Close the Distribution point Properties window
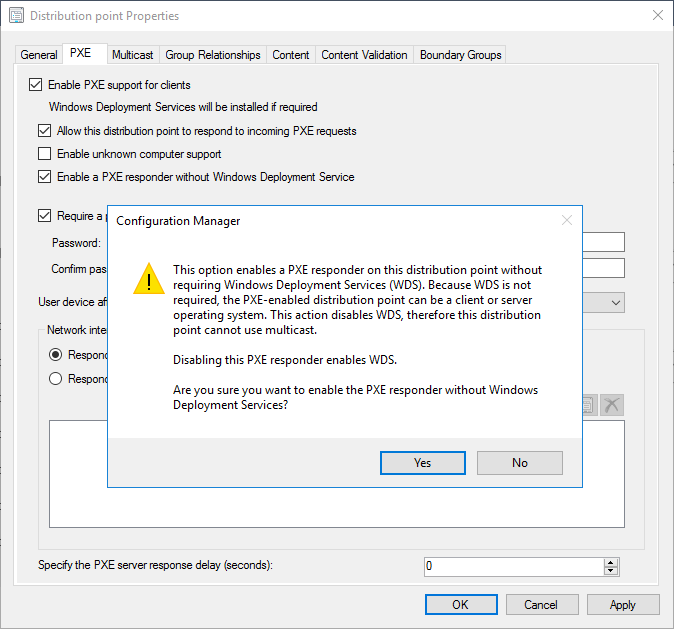The image size is (674, 629). 657,16
